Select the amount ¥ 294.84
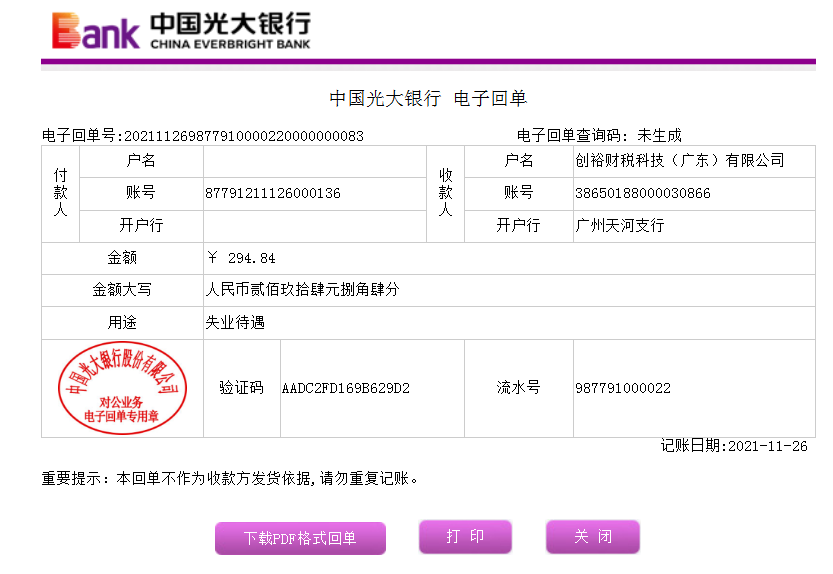The image size is (833, 574). (x=242, y=258)
